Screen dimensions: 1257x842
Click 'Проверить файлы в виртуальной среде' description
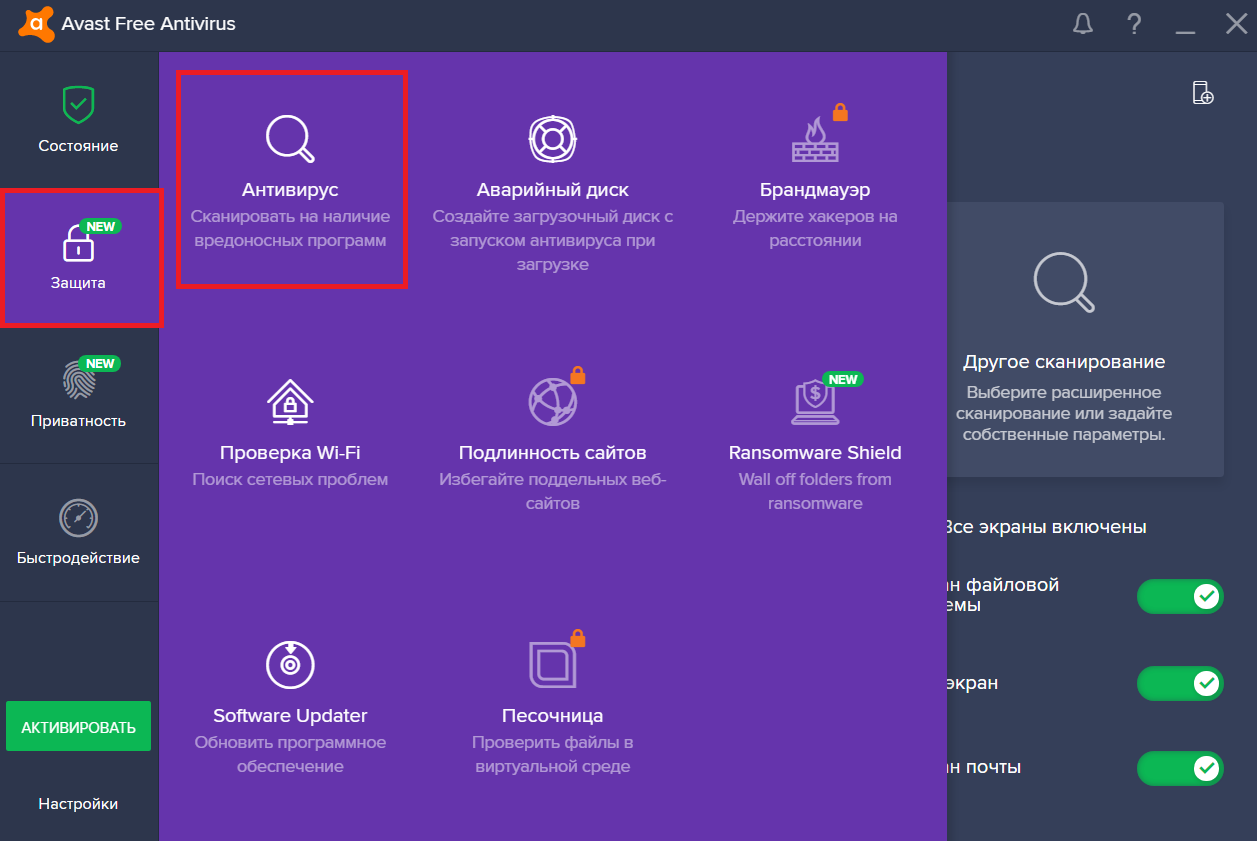(553, 755)
